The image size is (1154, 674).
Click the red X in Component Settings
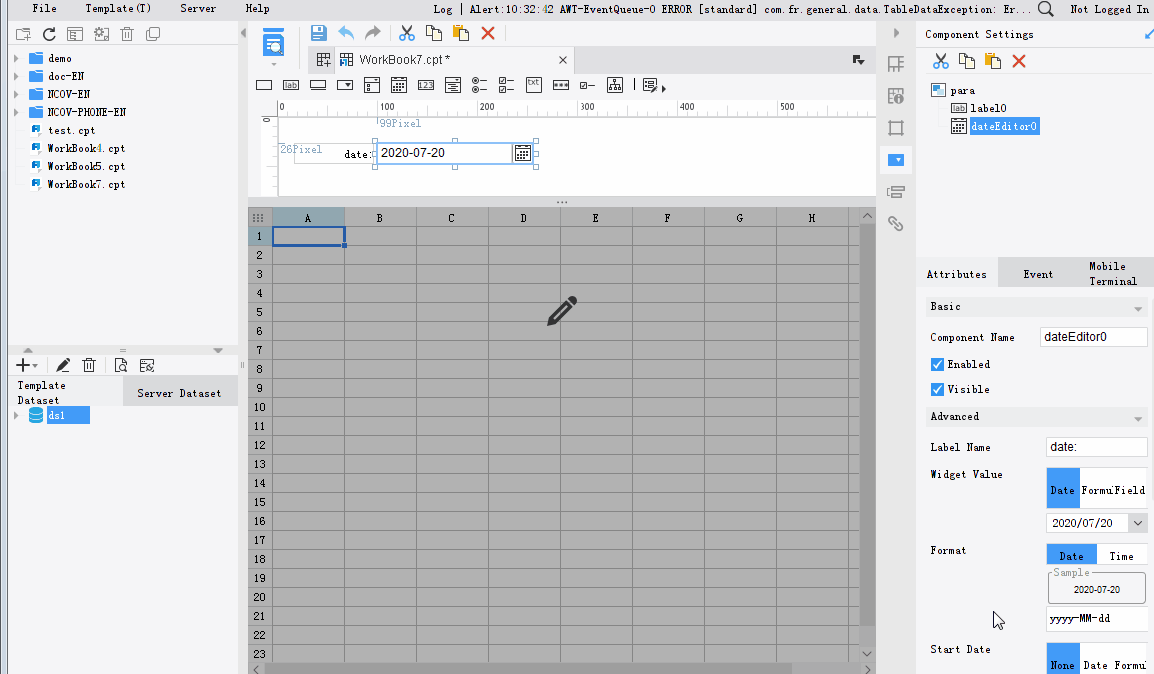(x=1019, y=61)
